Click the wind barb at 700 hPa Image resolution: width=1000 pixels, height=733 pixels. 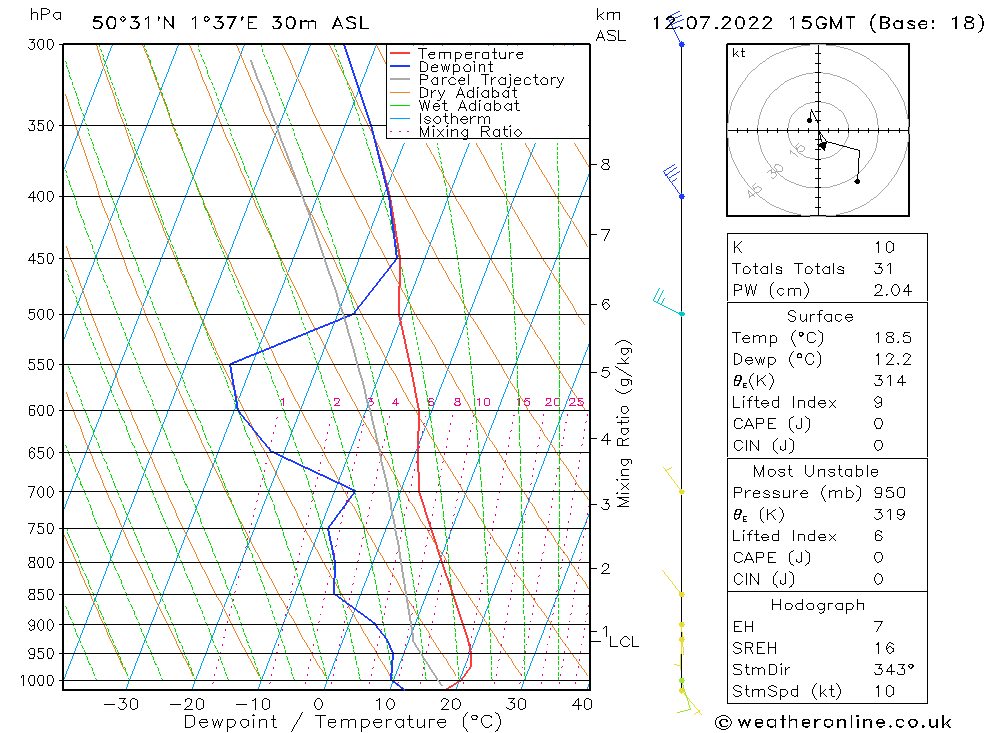pyautogui.click(x=673, y=479)
